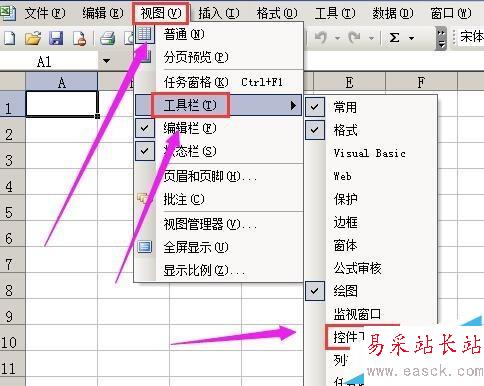Click the Undo arrow icon
Image resolution: width=484 pixels, height=386 pixels.
(321, 37)
